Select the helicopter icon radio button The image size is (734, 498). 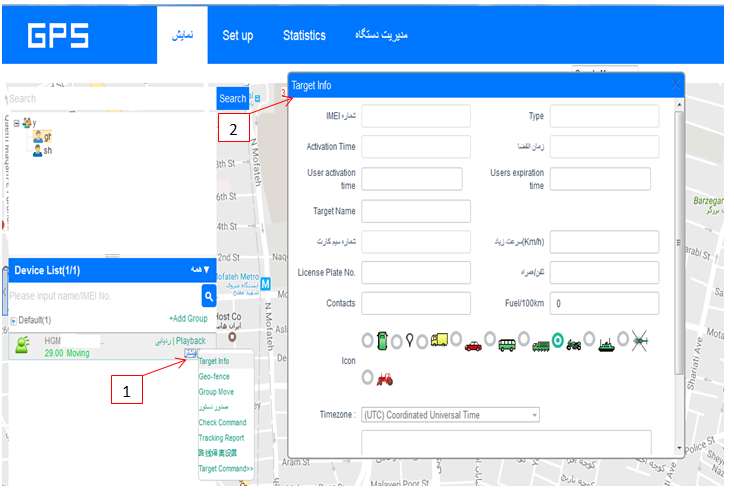[x=623, y=338]
